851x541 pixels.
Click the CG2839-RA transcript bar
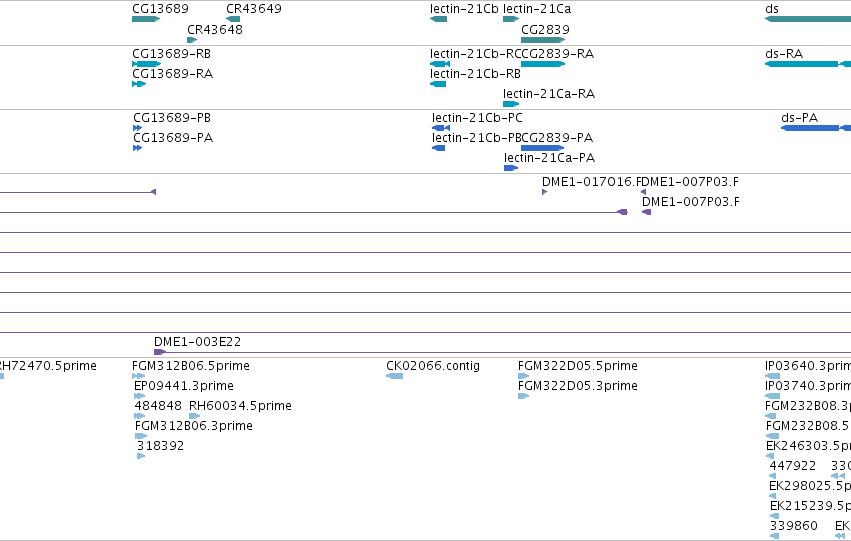(543, 64)
